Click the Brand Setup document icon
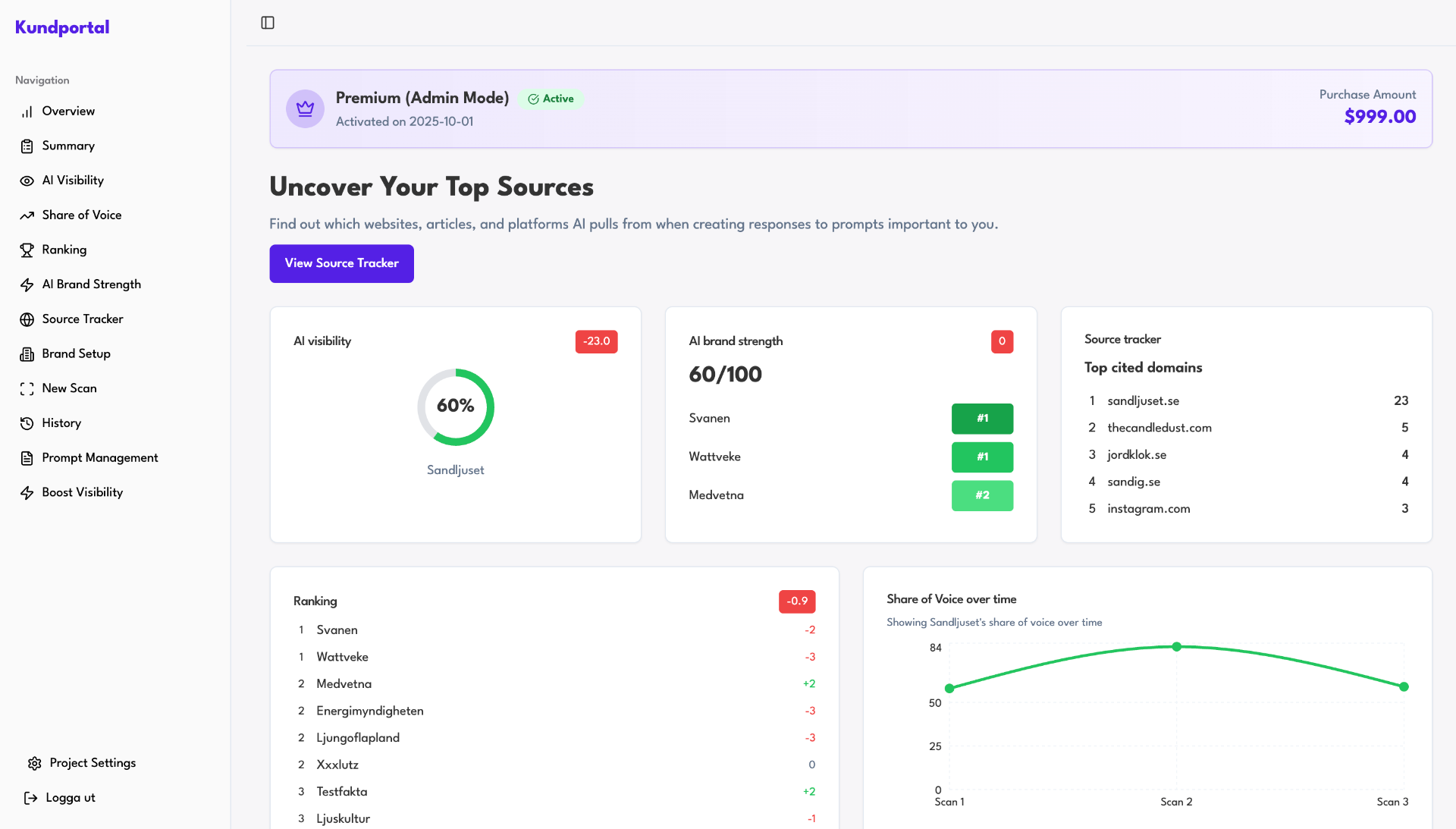Image resolution: width=1456 pixels, height=829 pixels. [x=27, y=353]
